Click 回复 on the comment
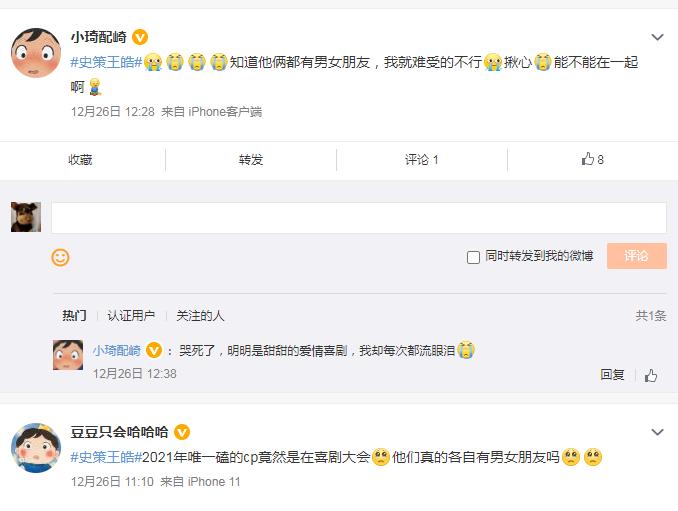The width and height of the screenshot is (678, 511). (x=612, y=375)
